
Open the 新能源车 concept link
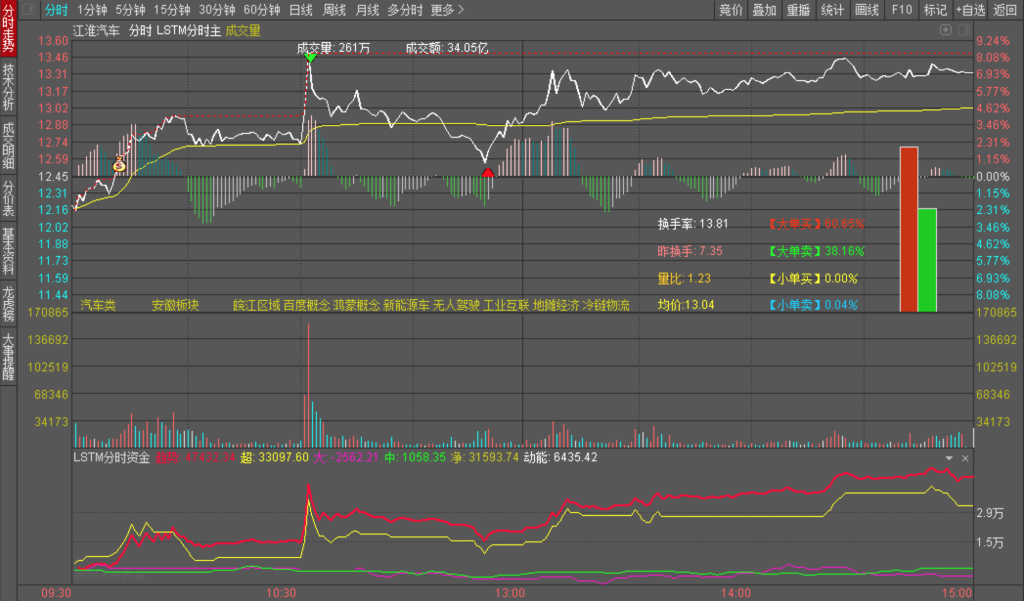tap(406, 305)
